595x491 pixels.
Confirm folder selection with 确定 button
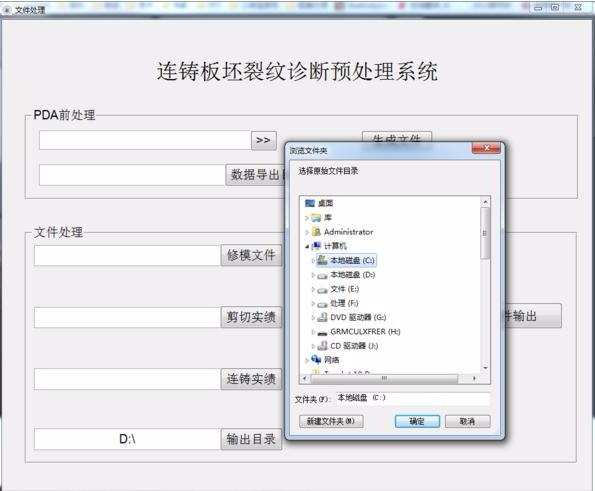point(417,421)
